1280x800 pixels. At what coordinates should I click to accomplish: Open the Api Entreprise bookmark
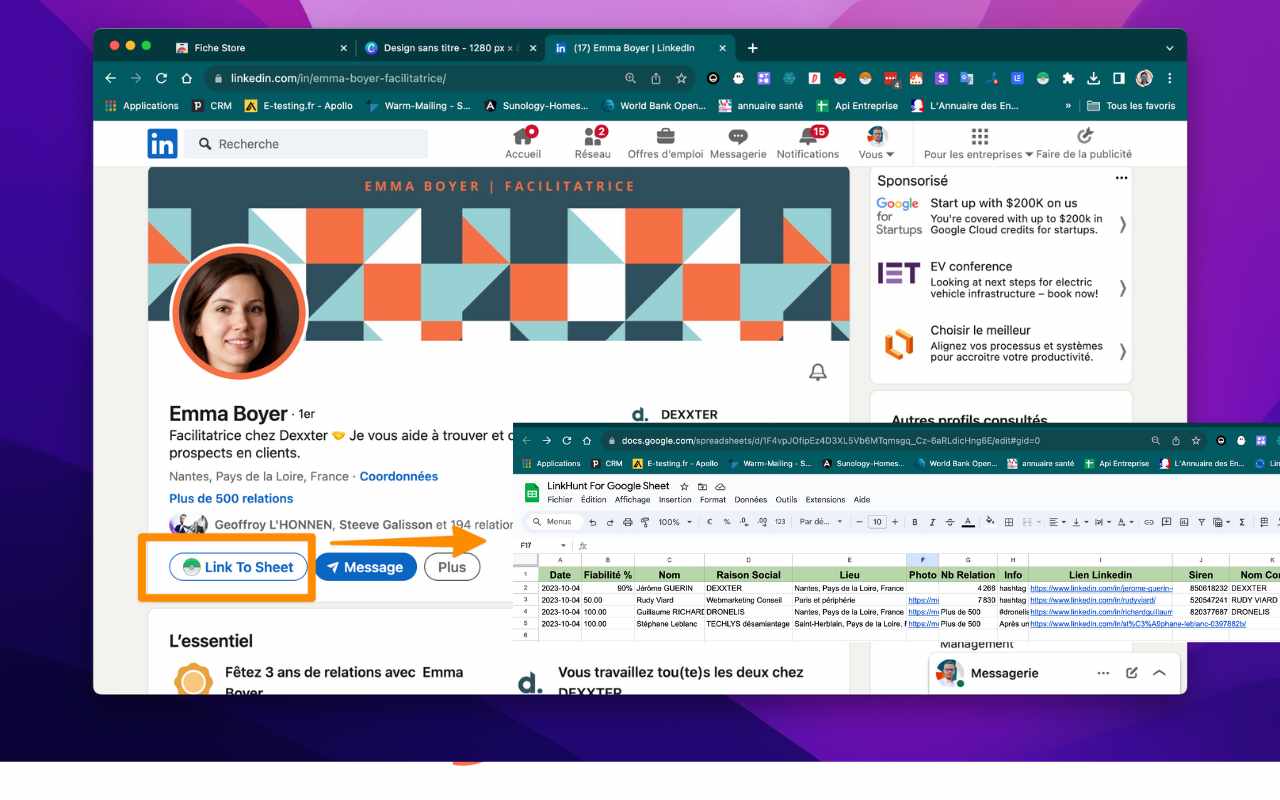pos(857,105)
